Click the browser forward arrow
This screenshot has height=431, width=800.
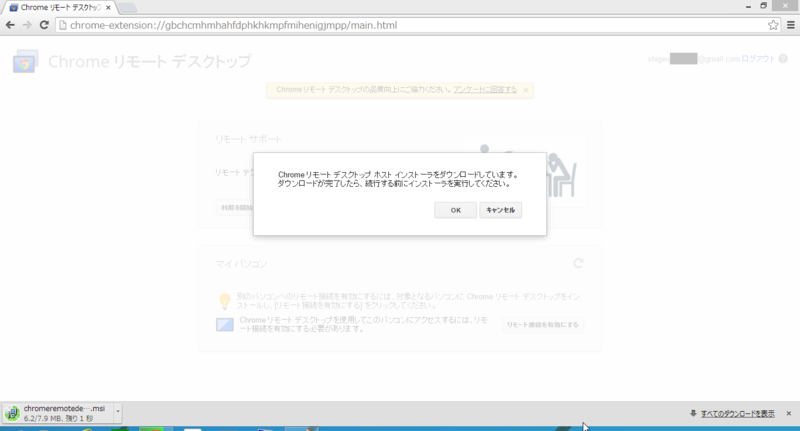click(27, 25)
